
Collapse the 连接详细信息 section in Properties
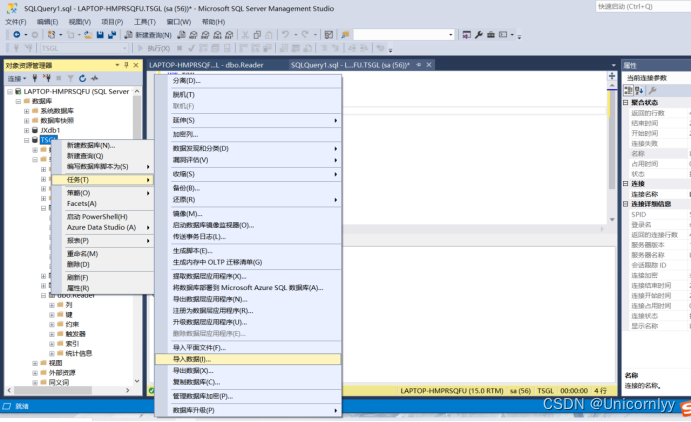click(625, 204)
